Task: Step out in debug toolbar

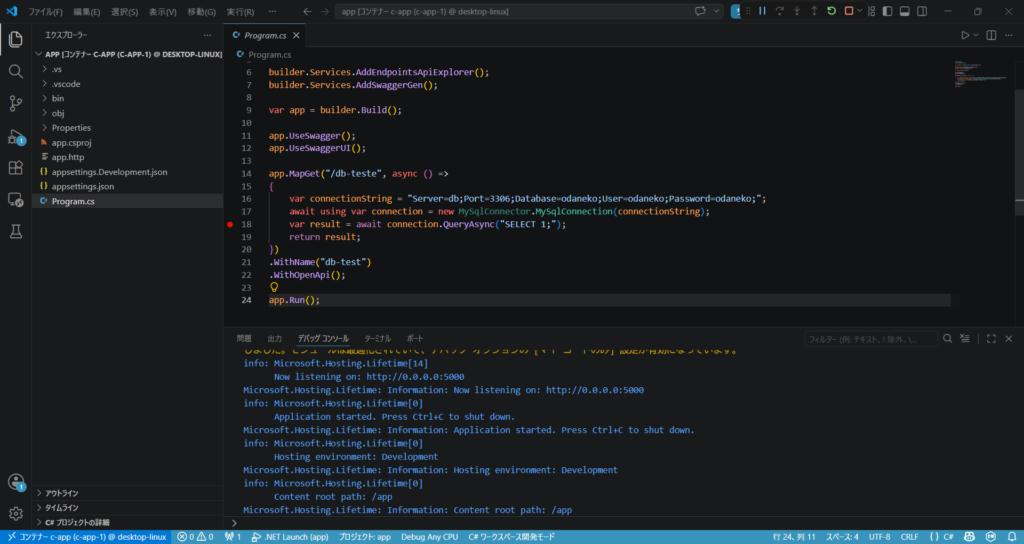Action: (x=814, y=11)
